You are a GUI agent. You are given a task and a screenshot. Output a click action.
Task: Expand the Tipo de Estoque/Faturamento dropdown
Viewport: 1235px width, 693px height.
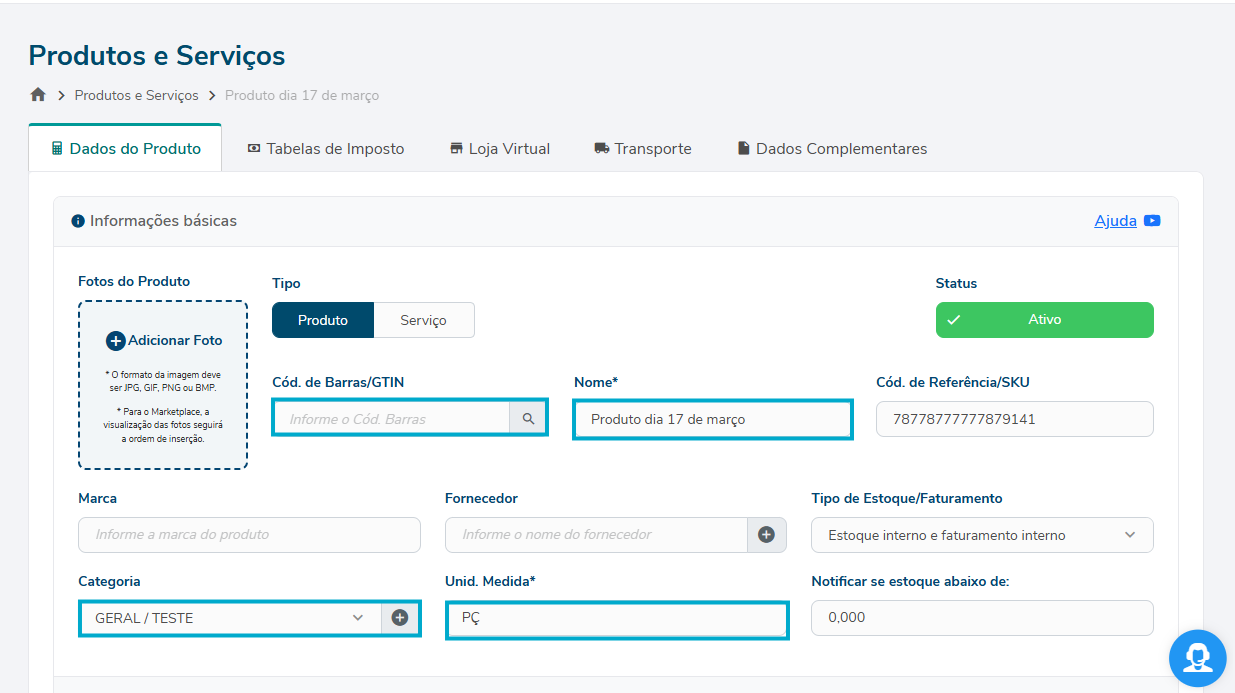pos(981,535)
